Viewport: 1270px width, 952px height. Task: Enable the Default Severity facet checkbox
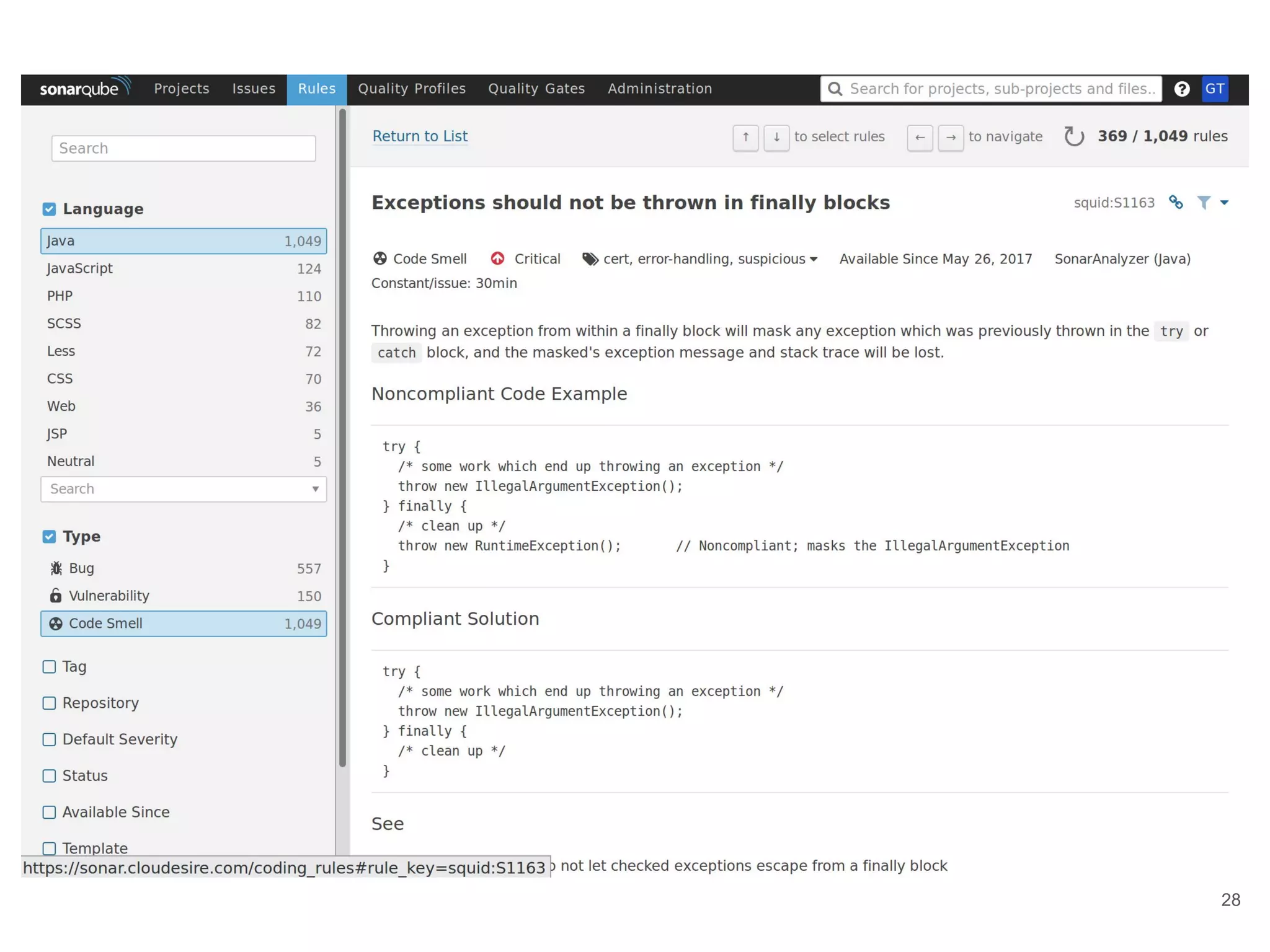[x=49, y=739]
